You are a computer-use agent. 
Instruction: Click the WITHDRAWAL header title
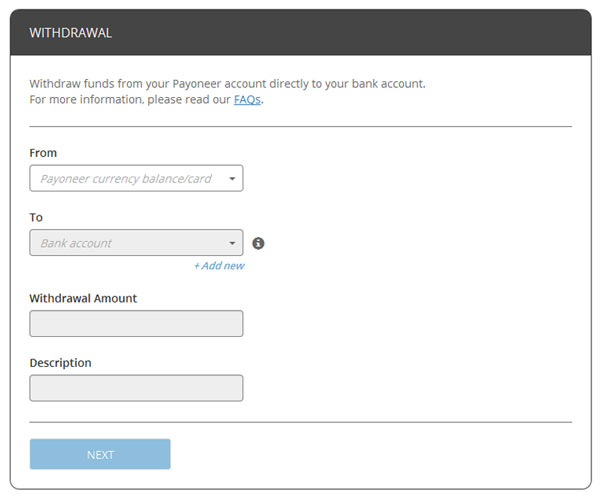click(x=70, y=33)
